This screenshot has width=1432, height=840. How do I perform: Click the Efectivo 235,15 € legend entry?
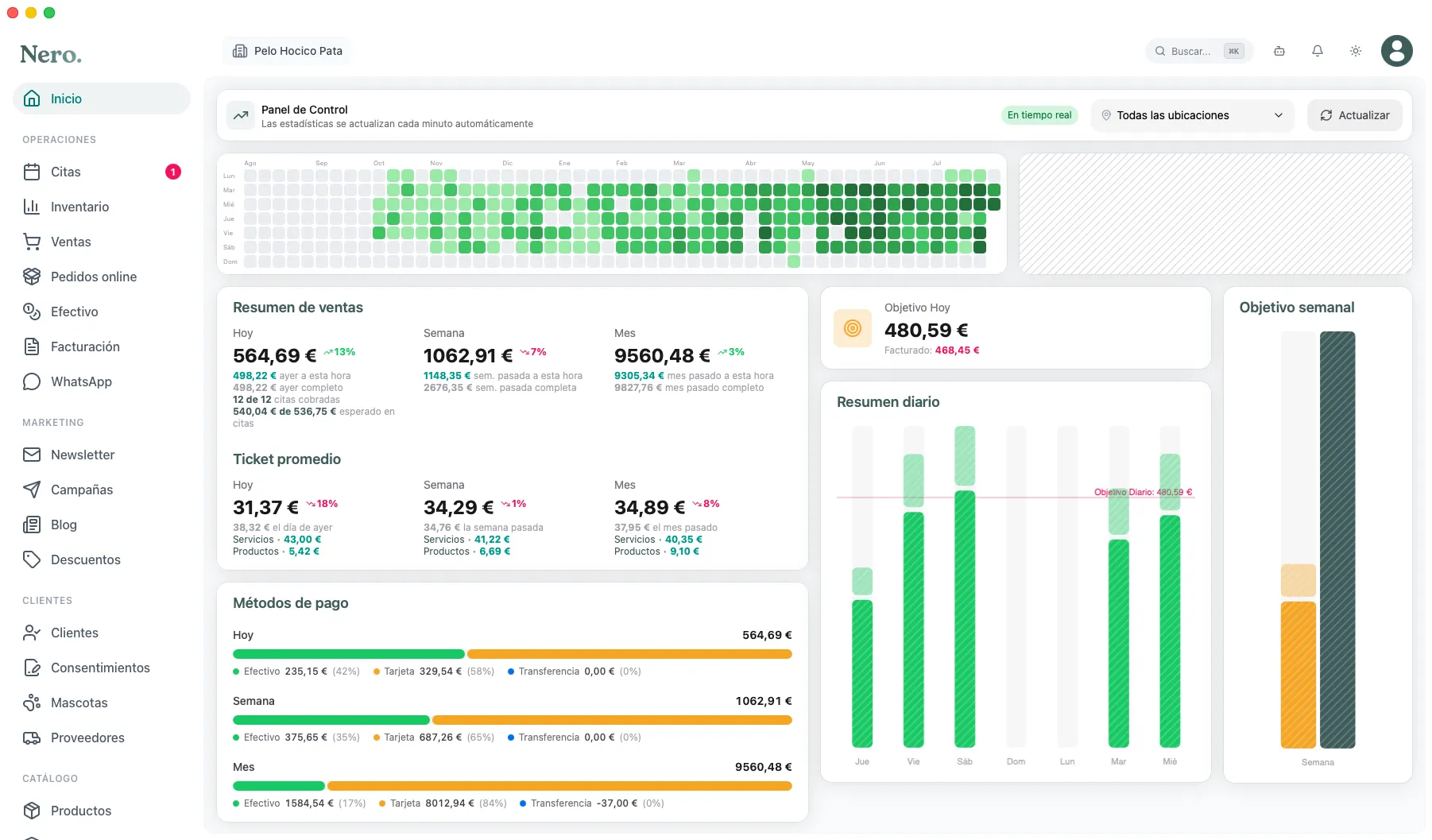click(296, 672)
